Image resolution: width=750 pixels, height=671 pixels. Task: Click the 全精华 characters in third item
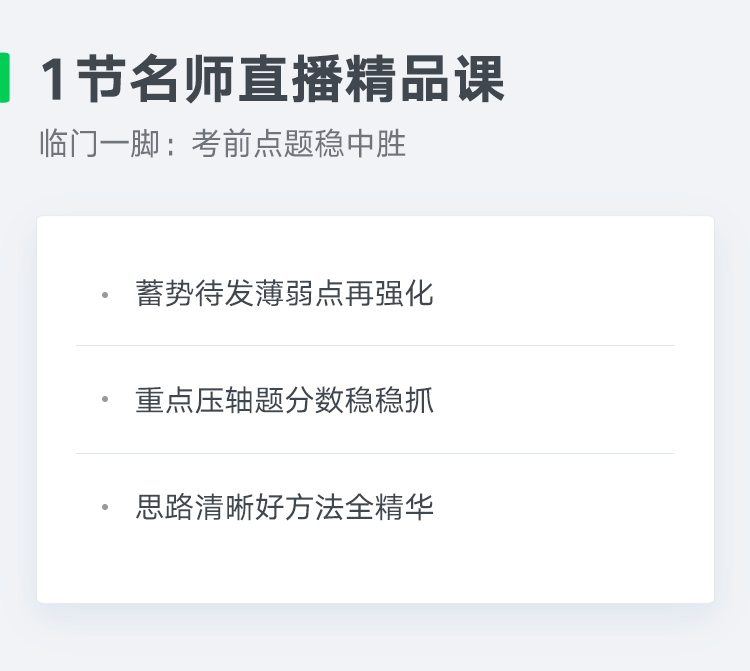(x=389, y=507)
